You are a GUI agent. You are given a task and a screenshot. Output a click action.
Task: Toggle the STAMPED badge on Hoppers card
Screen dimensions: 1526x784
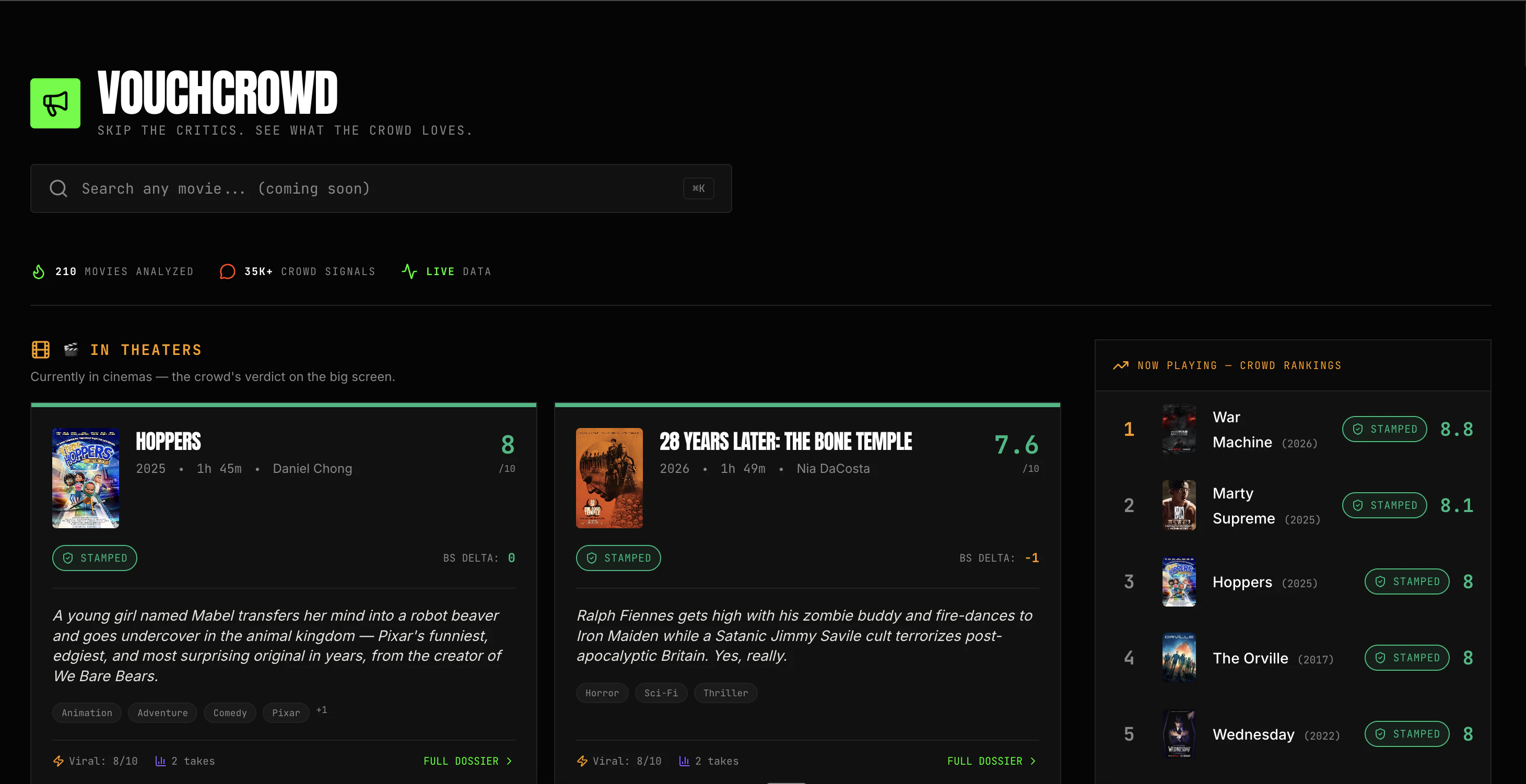[94, 558]
